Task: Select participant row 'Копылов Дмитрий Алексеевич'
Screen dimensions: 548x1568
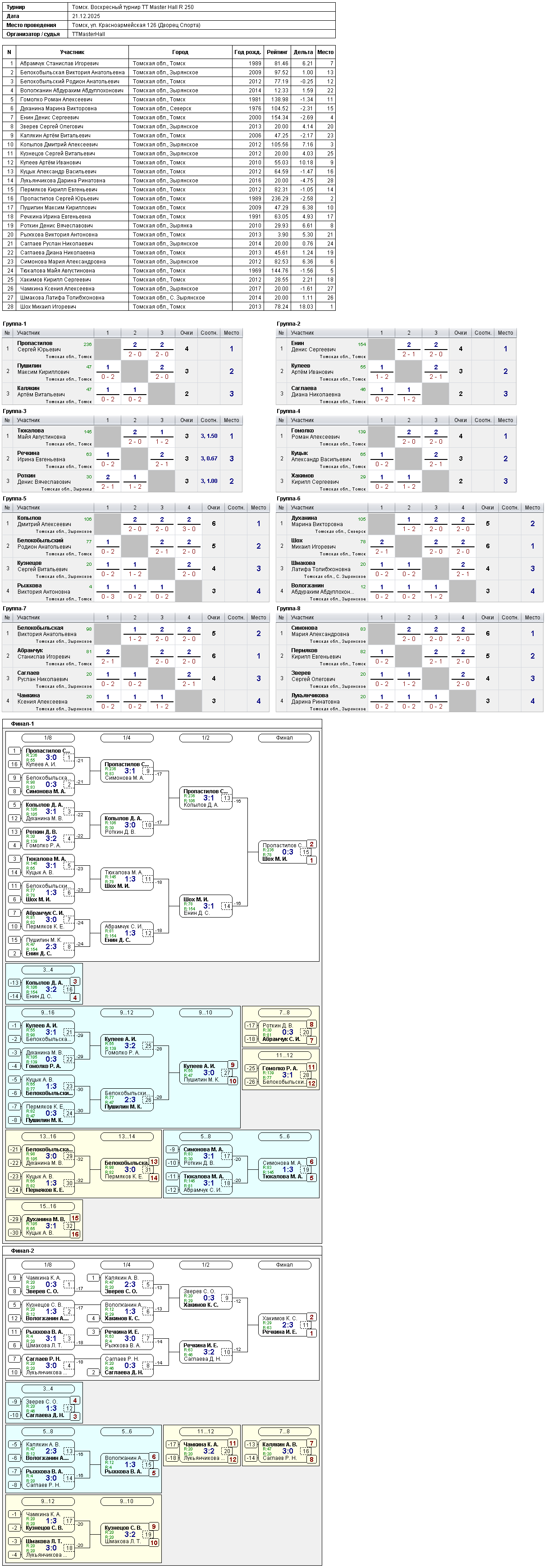Action: coord(169,144)
